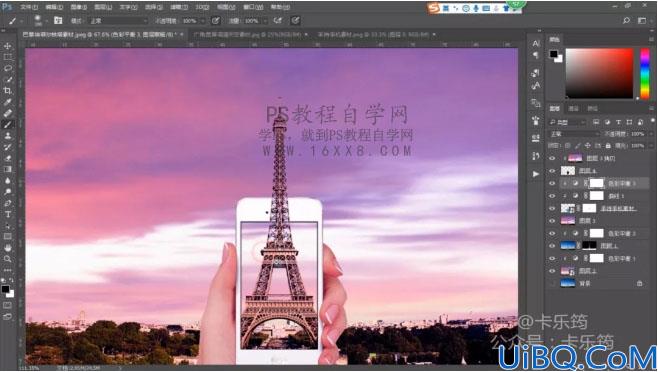The height and width of the screenshot is (372, 658).
Task: Open the Actions play icon in side dock
Action: point(536,174)
